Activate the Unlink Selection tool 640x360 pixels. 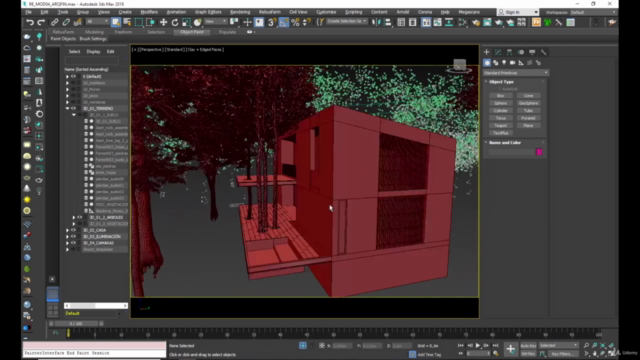click(66, 22)
